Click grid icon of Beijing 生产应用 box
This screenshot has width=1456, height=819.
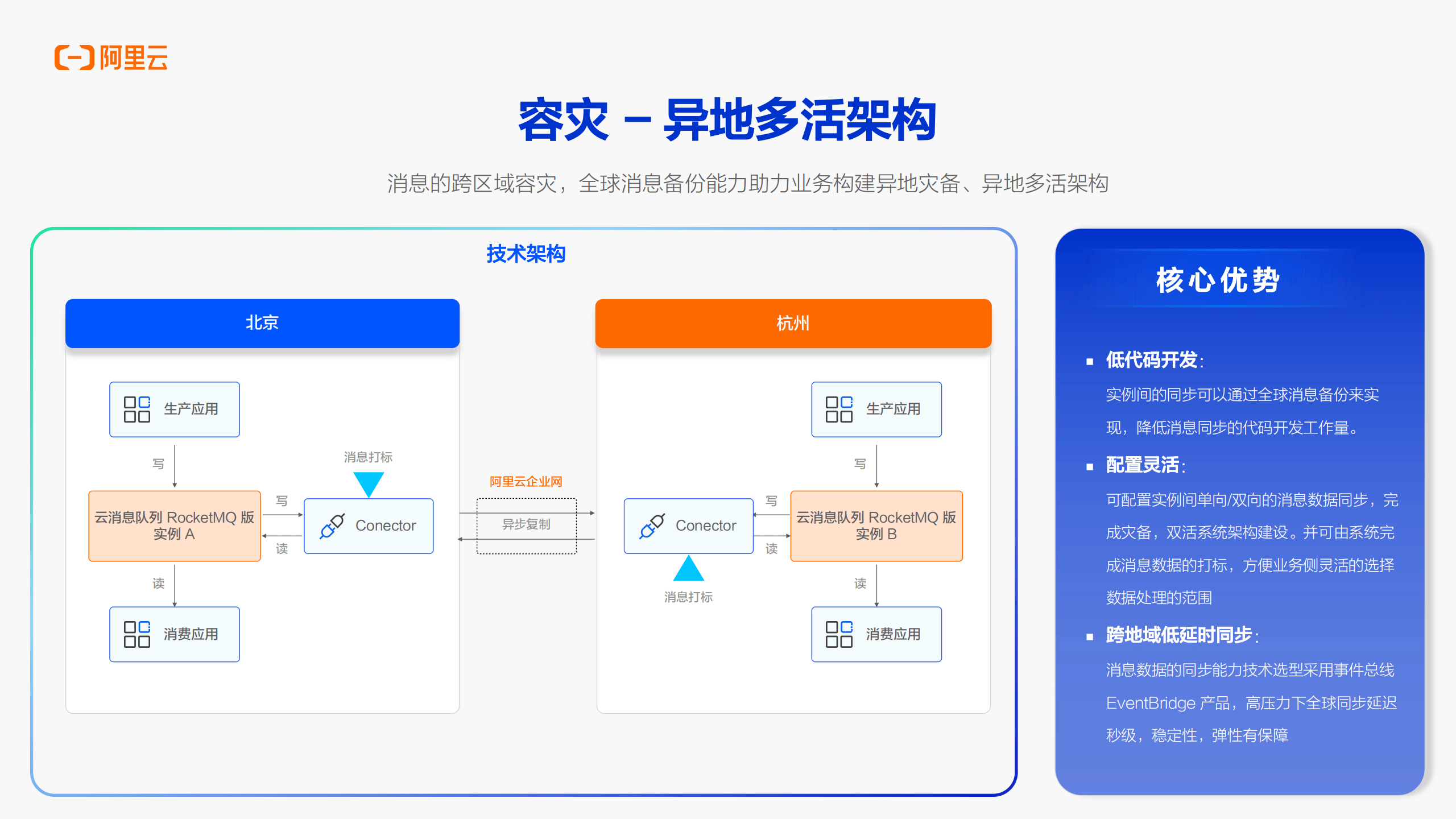click(137, 409)
